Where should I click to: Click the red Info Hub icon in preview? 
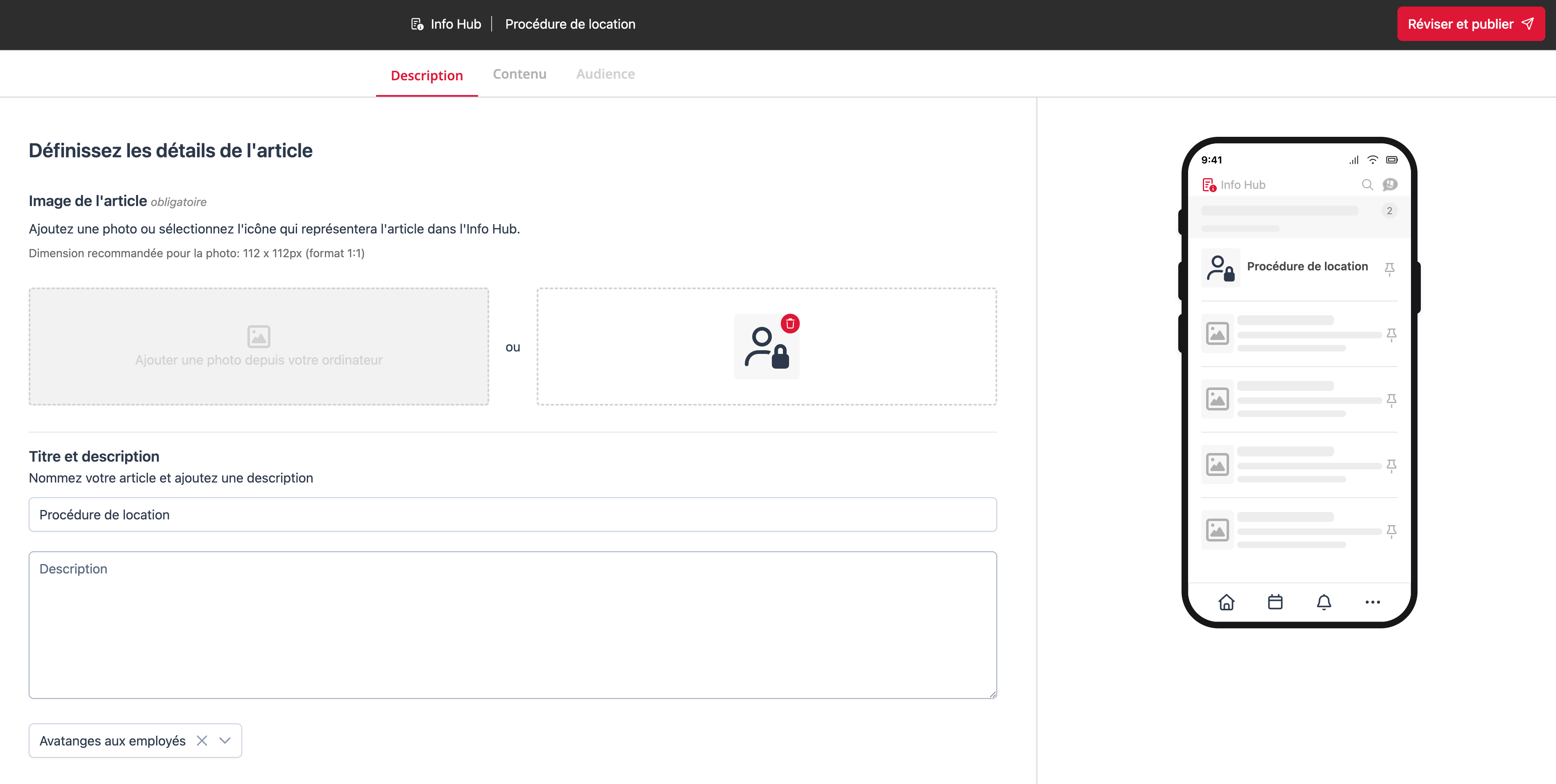[1209, 185]
